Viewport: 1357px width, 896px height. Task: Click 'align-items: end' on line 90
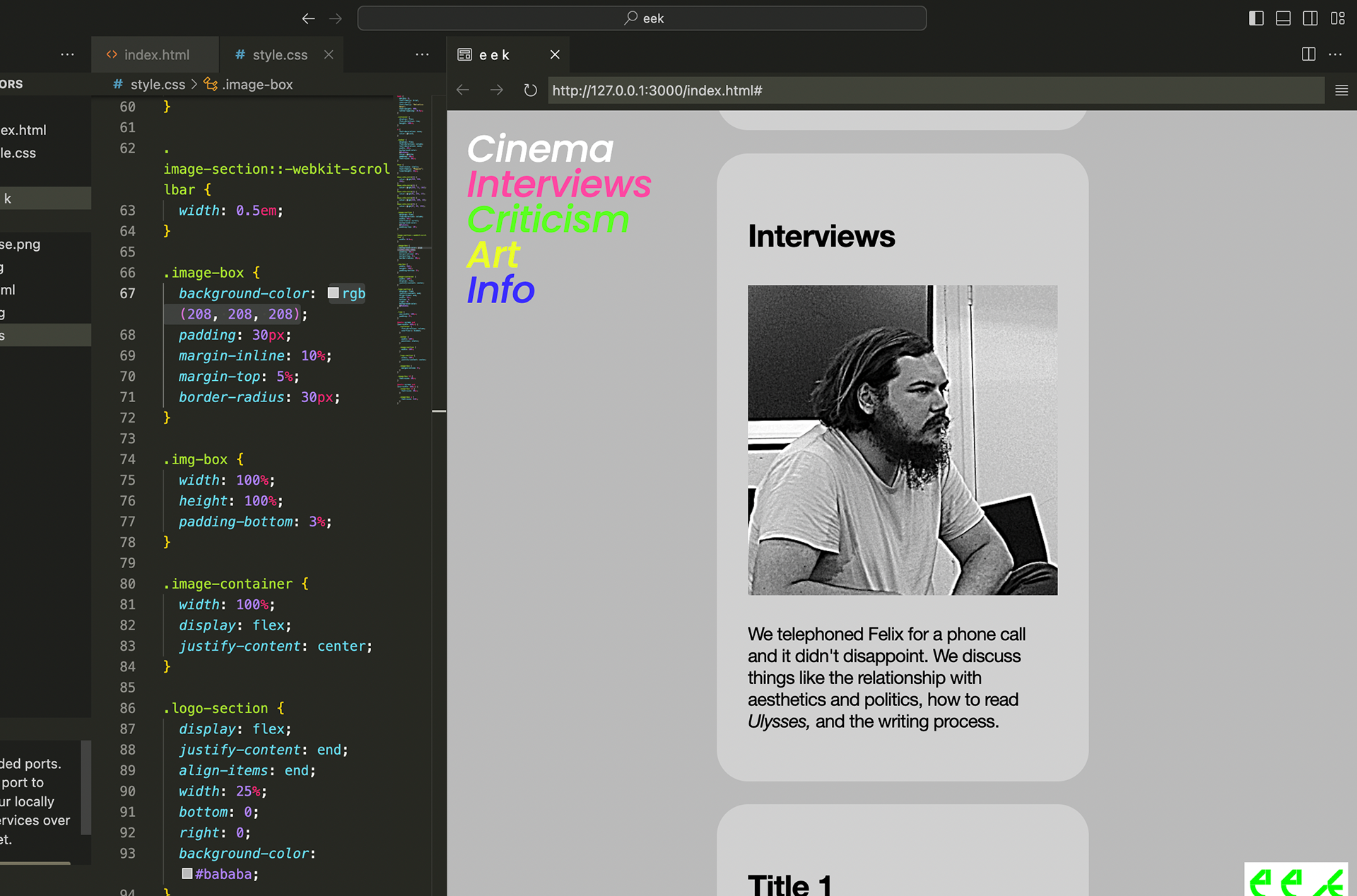247,770
